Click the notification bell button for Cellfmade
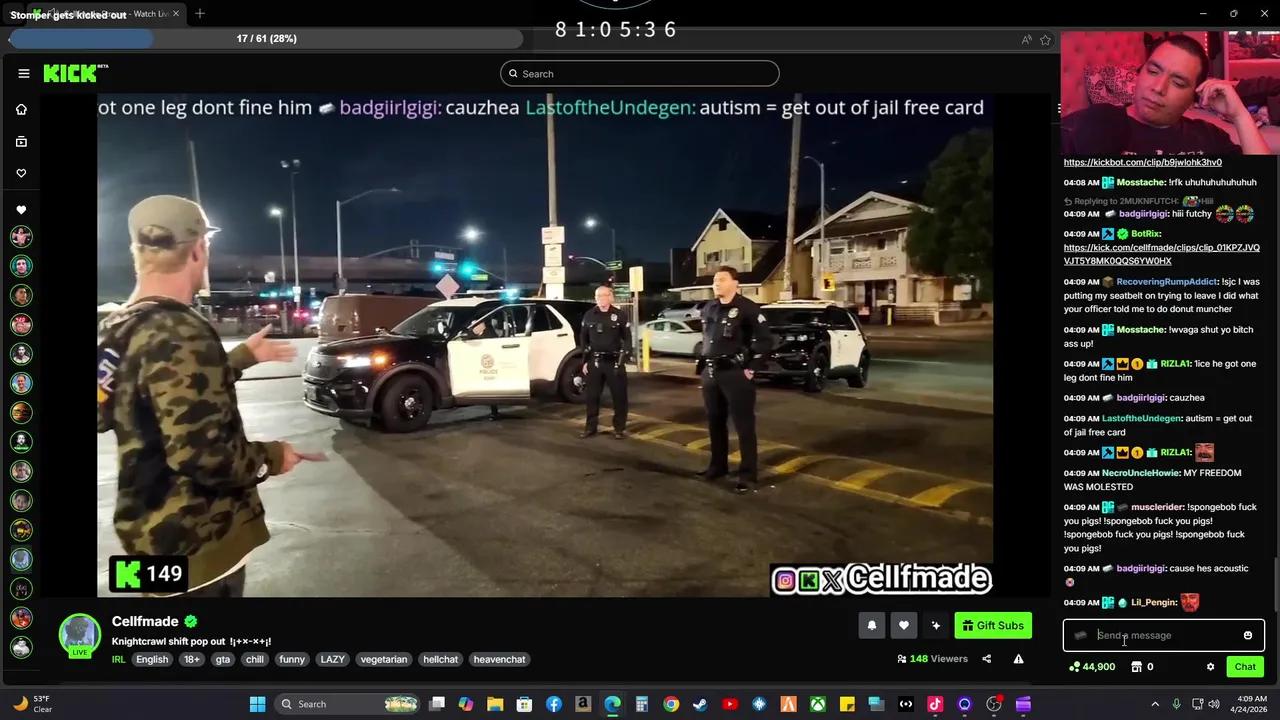Screen dimensions: 1280x720 pyautogui.click(x=871, y=625)
